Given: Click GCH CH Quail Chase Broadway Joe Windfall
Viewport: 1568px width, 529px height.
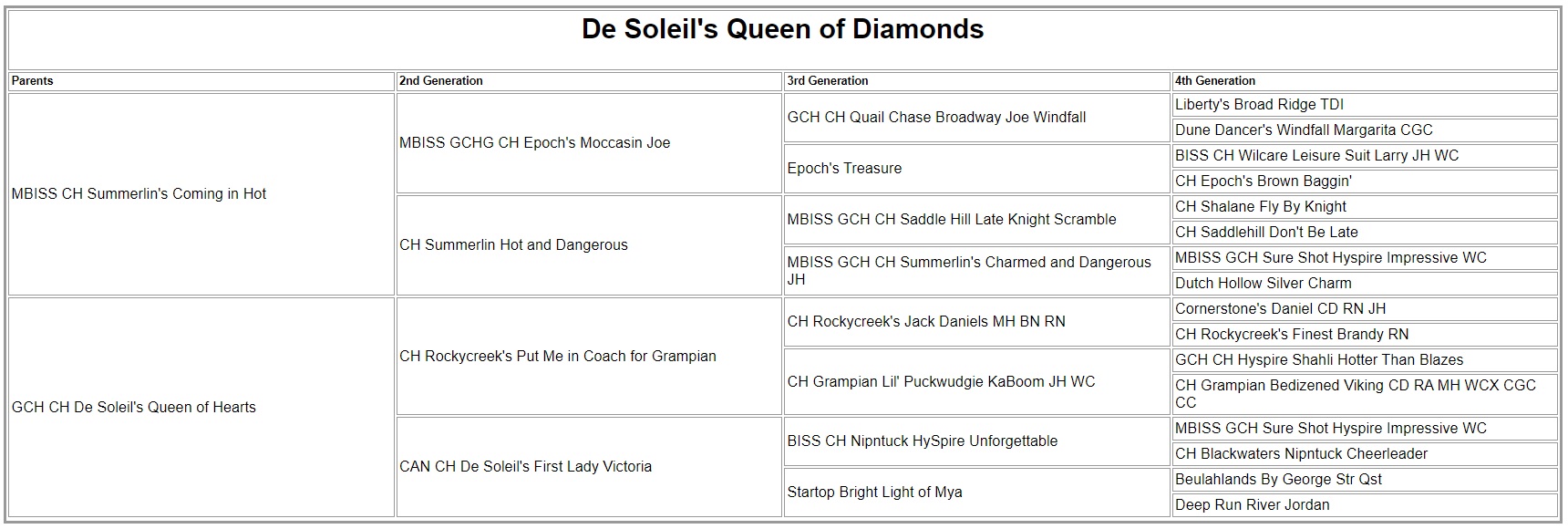Looking at the screenshot, I should point(936,118).
